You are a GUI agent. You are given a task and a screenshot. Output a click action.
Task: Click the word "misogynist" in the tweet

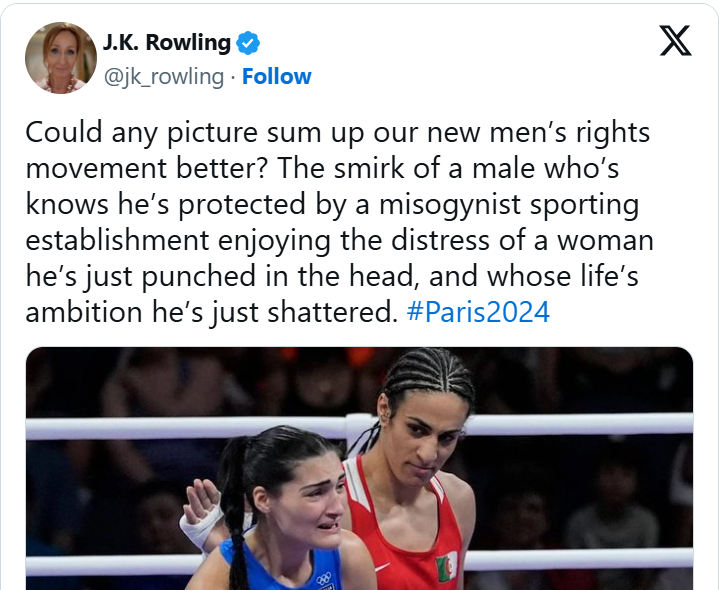click(450, 205)
